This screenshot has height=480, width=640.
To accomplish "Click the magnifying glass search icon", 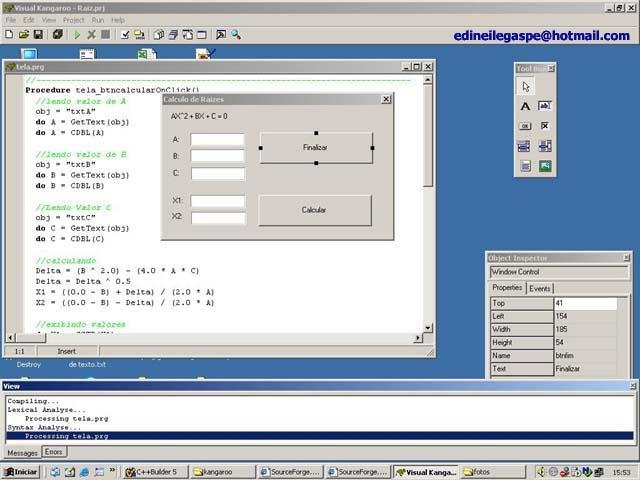I will click(236, 35).
